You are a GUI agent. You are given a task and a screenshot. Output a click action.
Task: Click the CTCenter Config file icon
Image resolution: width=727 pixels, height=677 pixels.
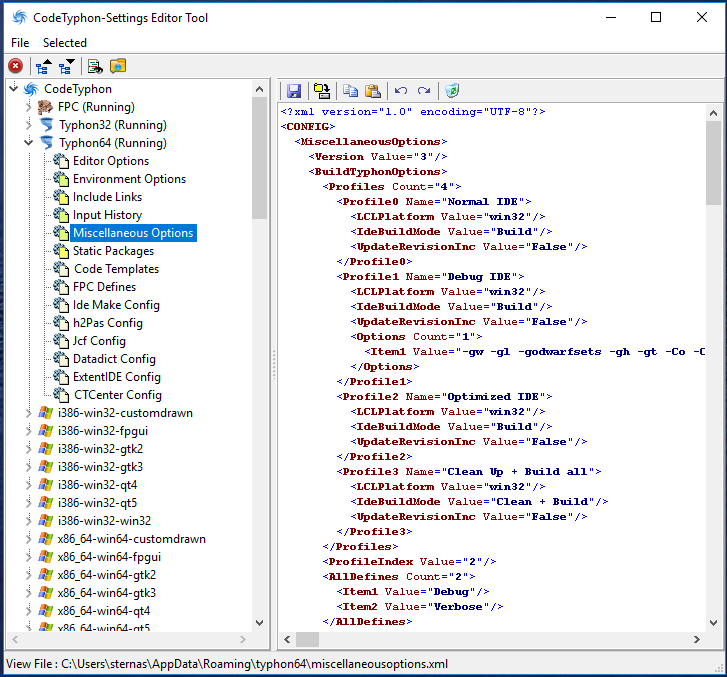pyautogui.click(x=61, y=395)
